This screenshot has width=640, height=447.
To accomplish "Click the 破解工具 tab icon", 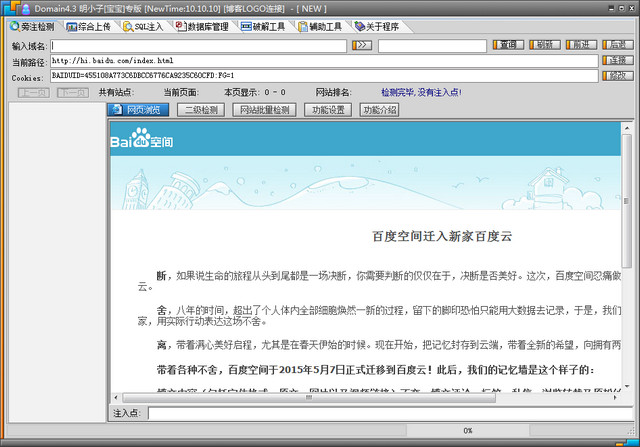I will point(246,27).
